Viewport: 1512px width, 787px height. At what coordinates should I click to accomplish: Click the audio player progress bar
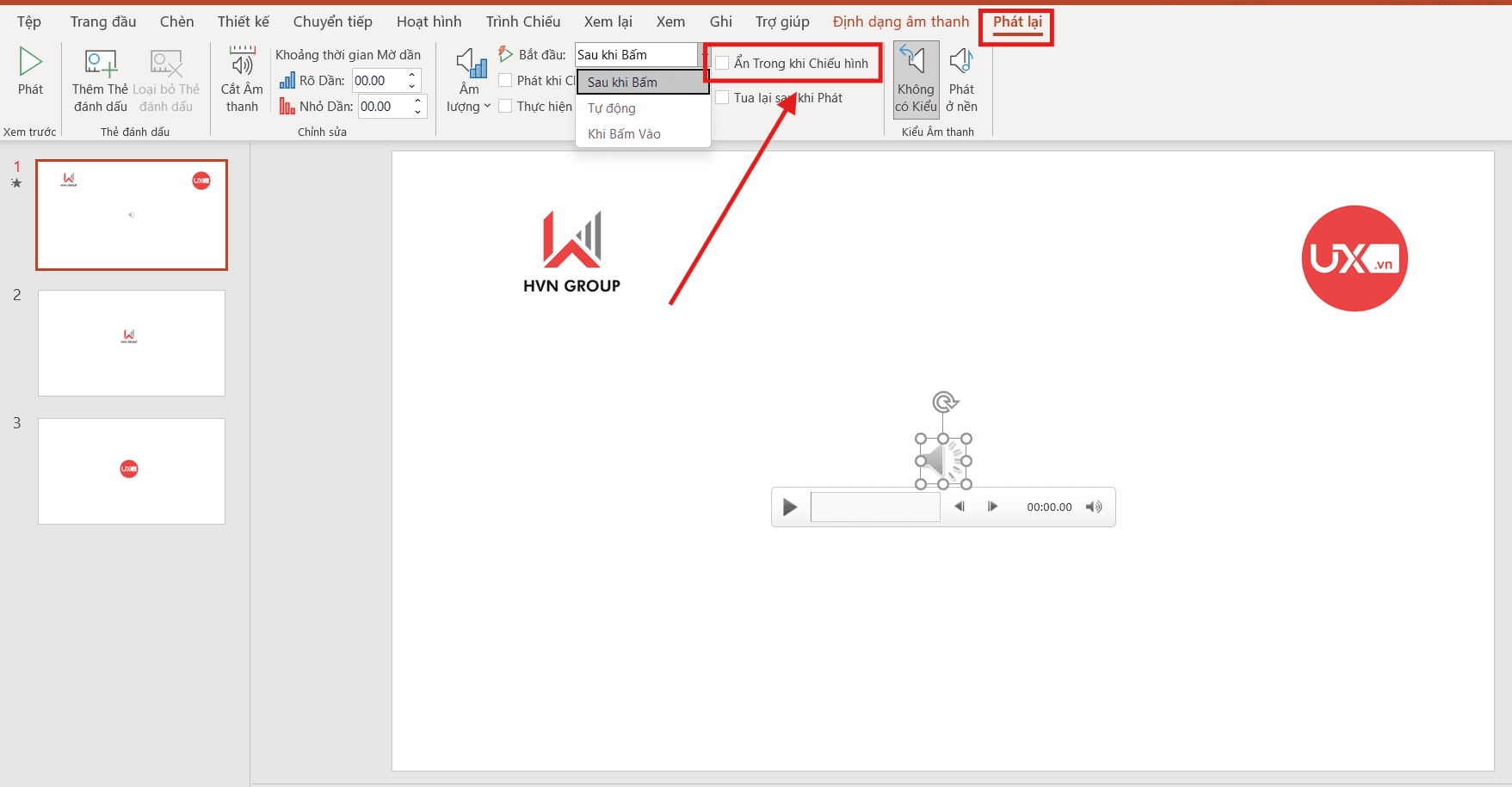tap(875, 507)
